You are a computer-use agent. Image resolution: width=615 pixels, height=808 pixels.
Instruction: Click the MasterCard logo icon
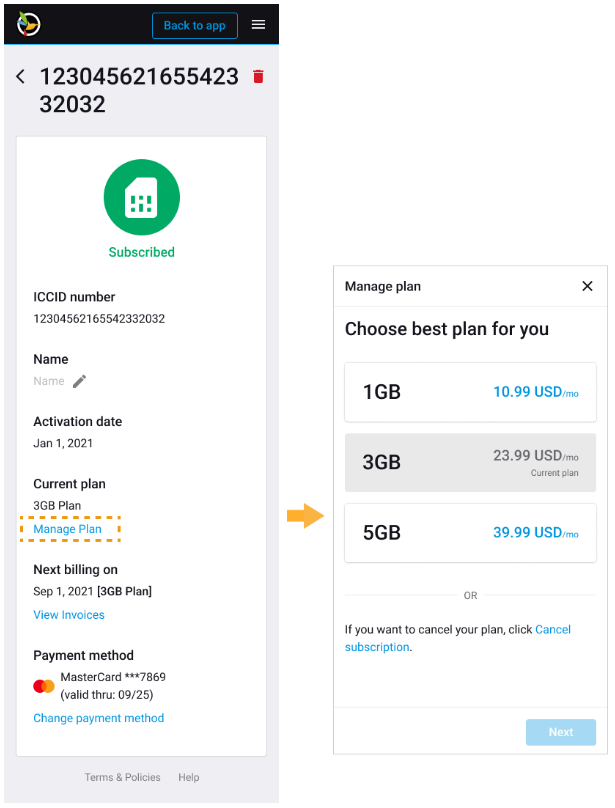coord(44,686)
